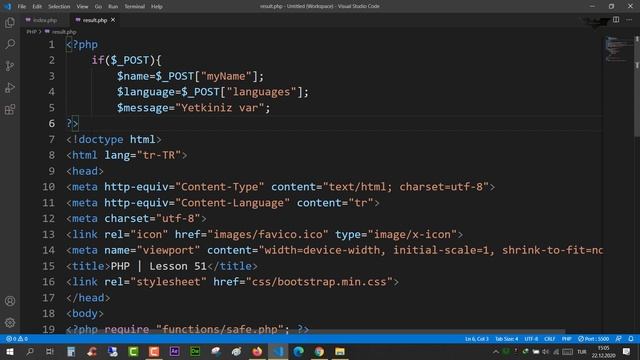Screen dimensions: 640x360
Task: Click the errors and warnings status indicator
Action: click(17, 339)
